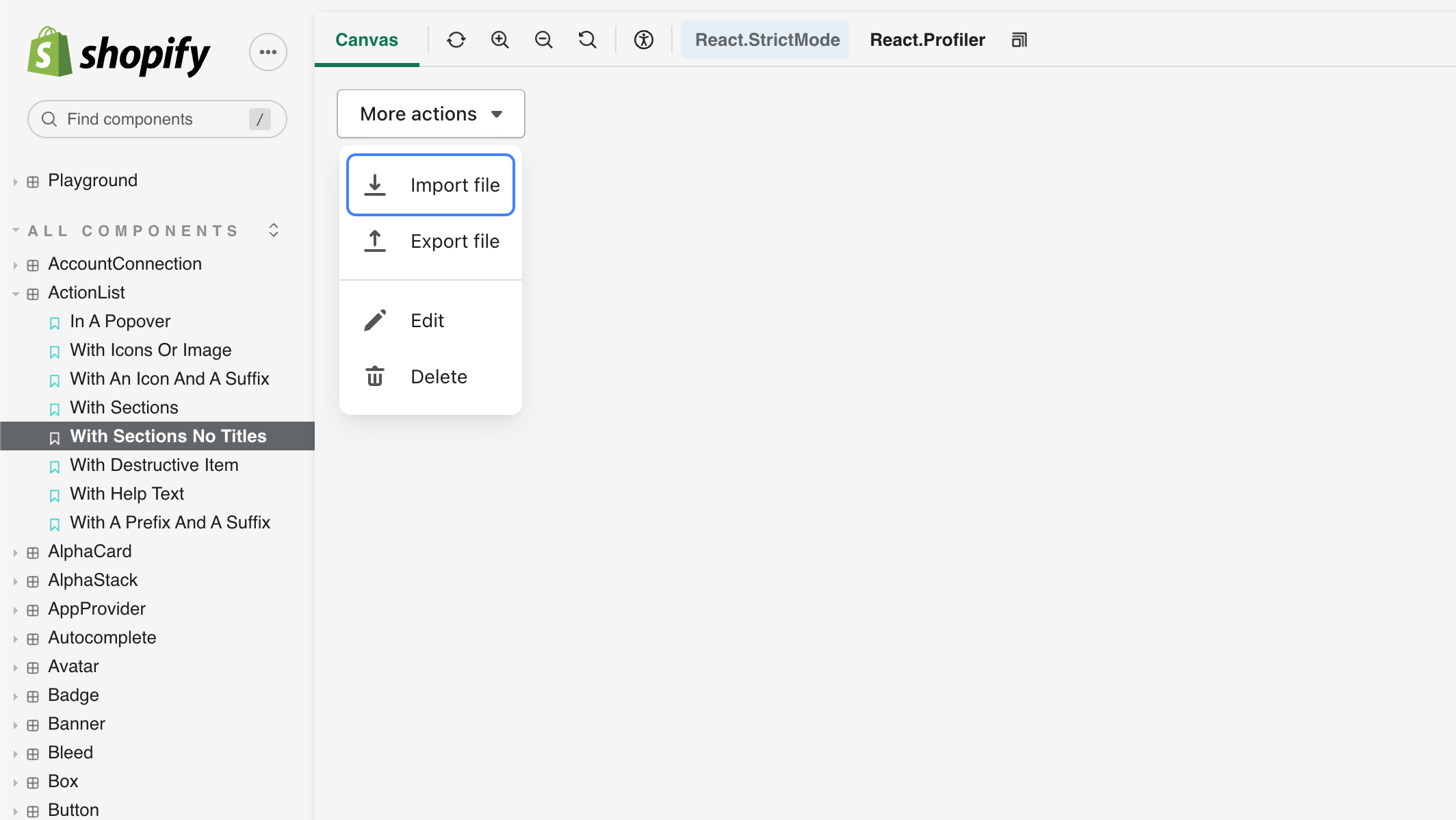Toggle React.StrictMode wrapper
The image size is (1456, 820).
(767, 40)
